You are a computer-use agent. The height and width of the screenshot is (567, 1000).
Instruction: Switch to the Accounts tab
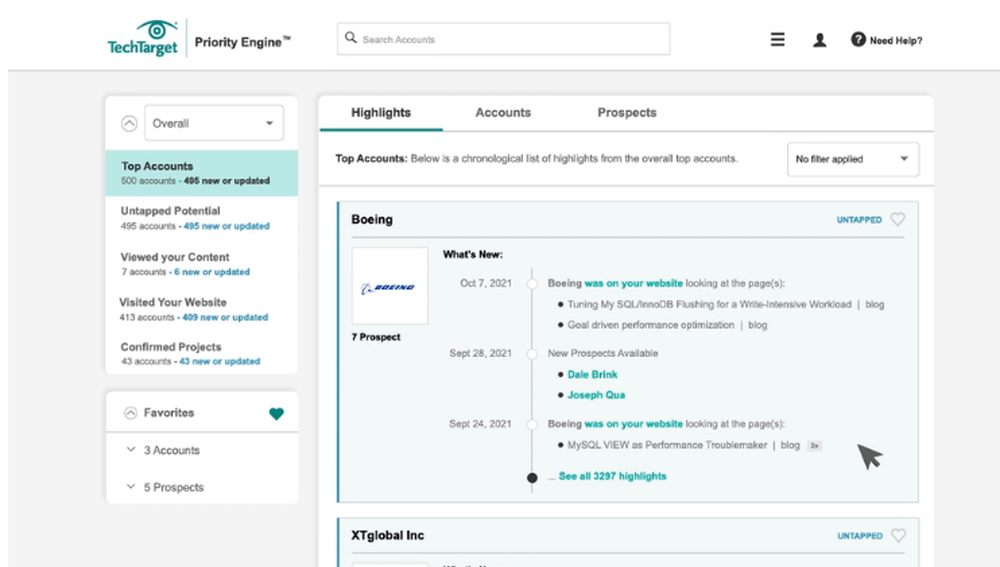point(503,113)
